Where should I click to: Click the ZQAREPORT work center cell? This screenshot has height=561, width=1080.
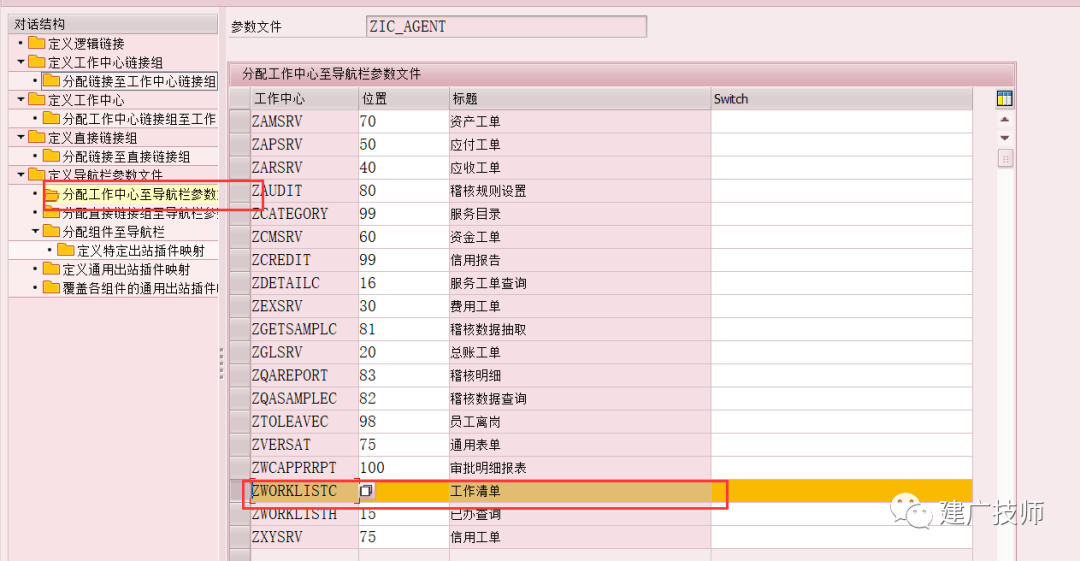(304, 376)
